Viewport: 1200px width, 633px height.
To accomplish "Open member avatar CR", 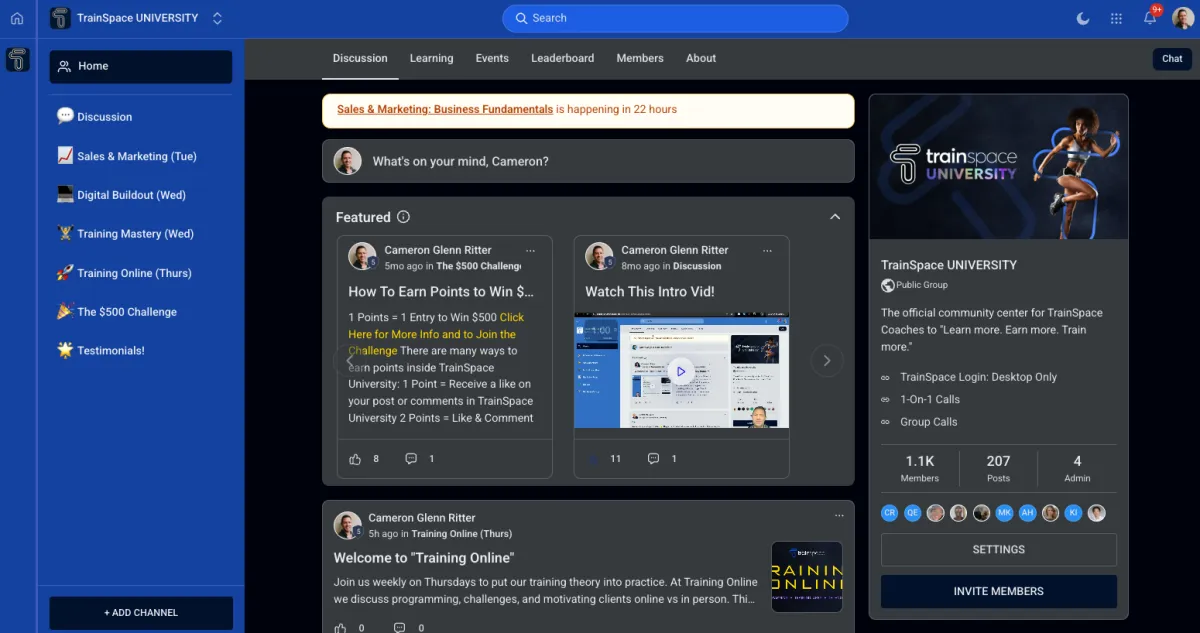I will tap(890, 513).
